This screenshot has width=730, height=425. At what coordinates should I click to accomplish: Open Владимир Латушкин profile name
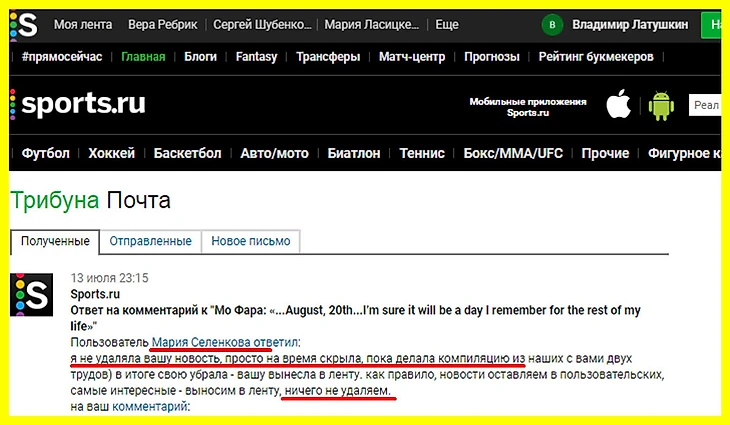click(x=630, y=25)
